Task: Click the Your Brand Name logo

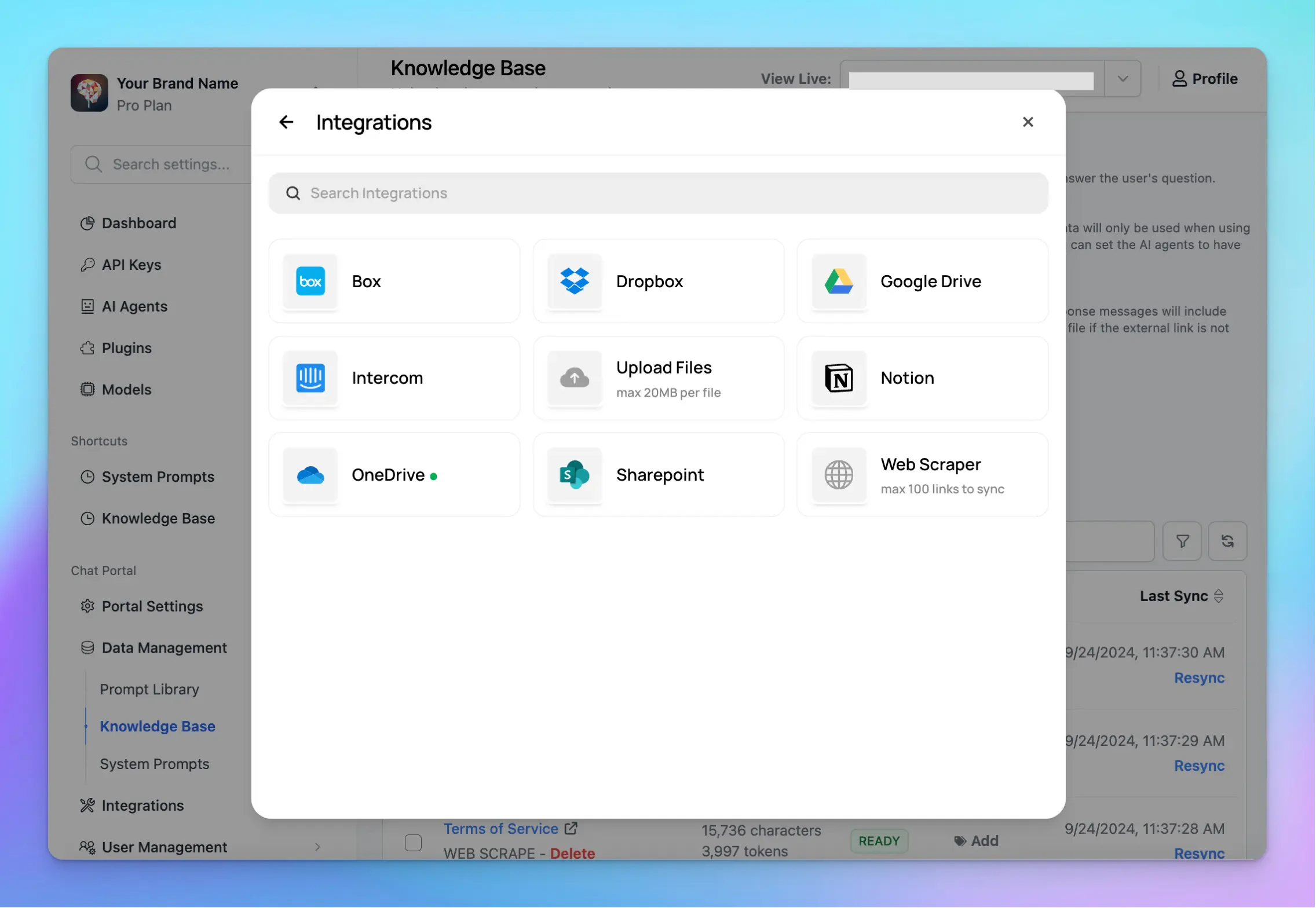Action: click(89, 93)
